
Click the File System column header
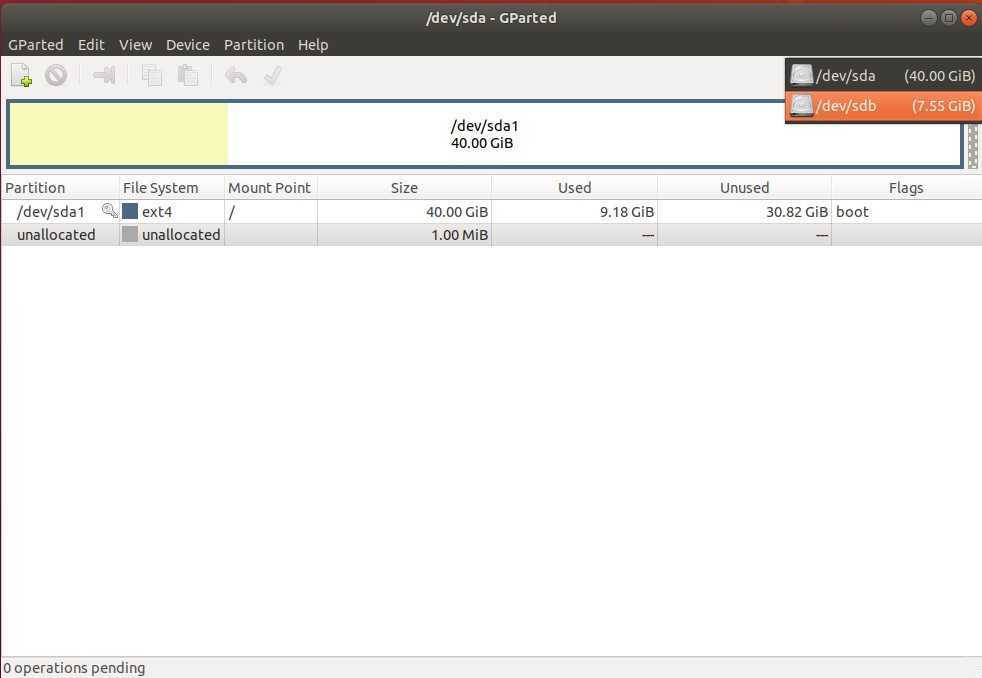tap(172, 188)
